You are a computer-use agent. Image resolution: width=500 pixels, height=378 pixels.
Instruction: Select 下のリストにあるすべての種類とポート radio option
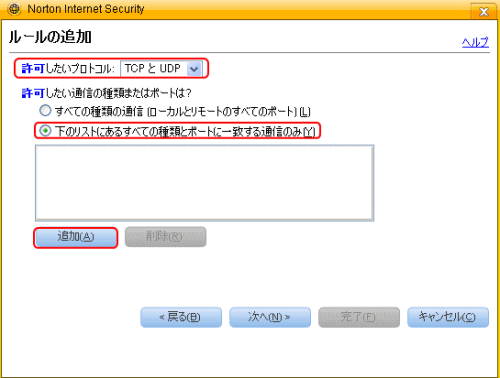coord(45,131)
